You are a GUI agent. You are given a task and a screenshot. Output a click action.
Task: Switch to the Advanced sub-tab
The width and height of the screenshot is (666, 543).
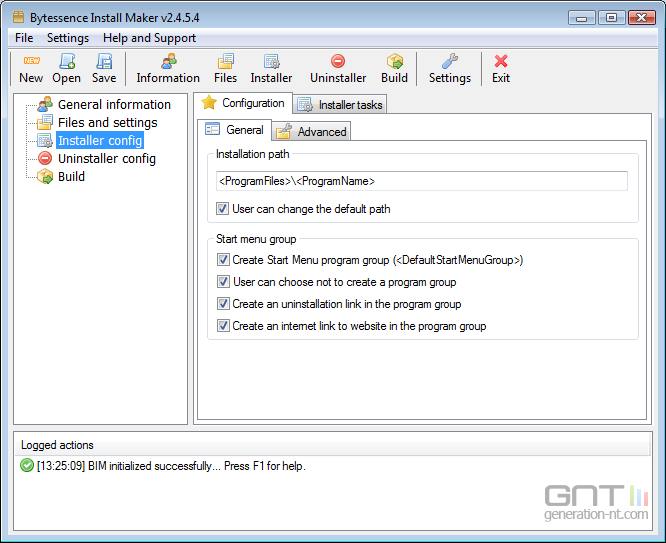pos(311,132)
